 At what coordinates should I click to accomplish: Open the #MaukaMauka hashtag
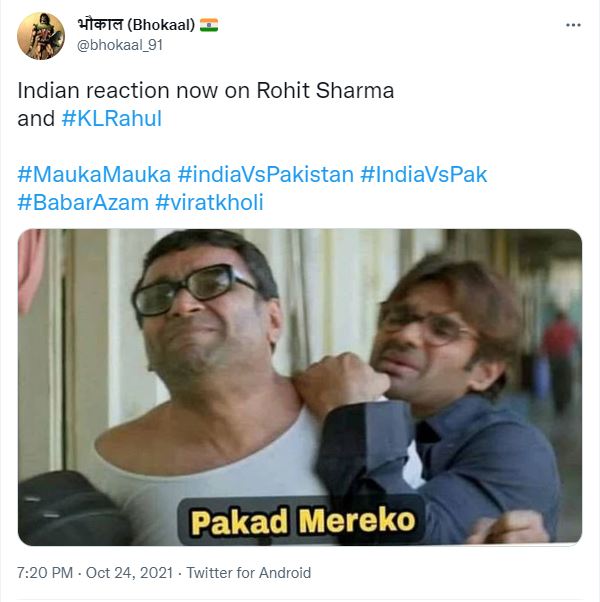pyautogui.click(x=94, y=175)
